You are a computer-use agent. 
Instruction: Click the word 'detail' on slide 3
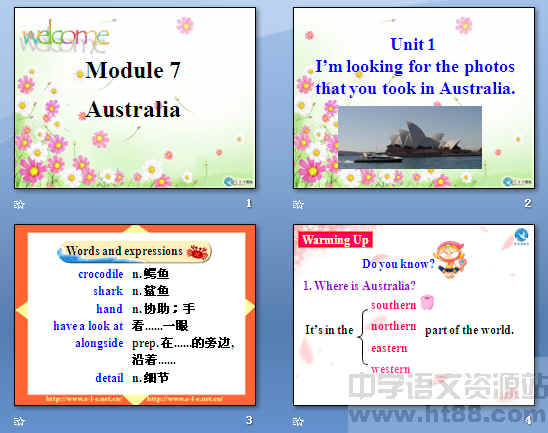[x=109, y=378]
